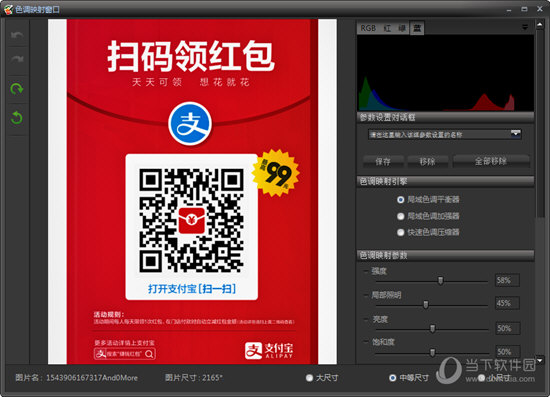Select 局域色调平衡器 engine option
This screenshot has width=550, height=397.
pyautogui.click(x=429, y=200)
